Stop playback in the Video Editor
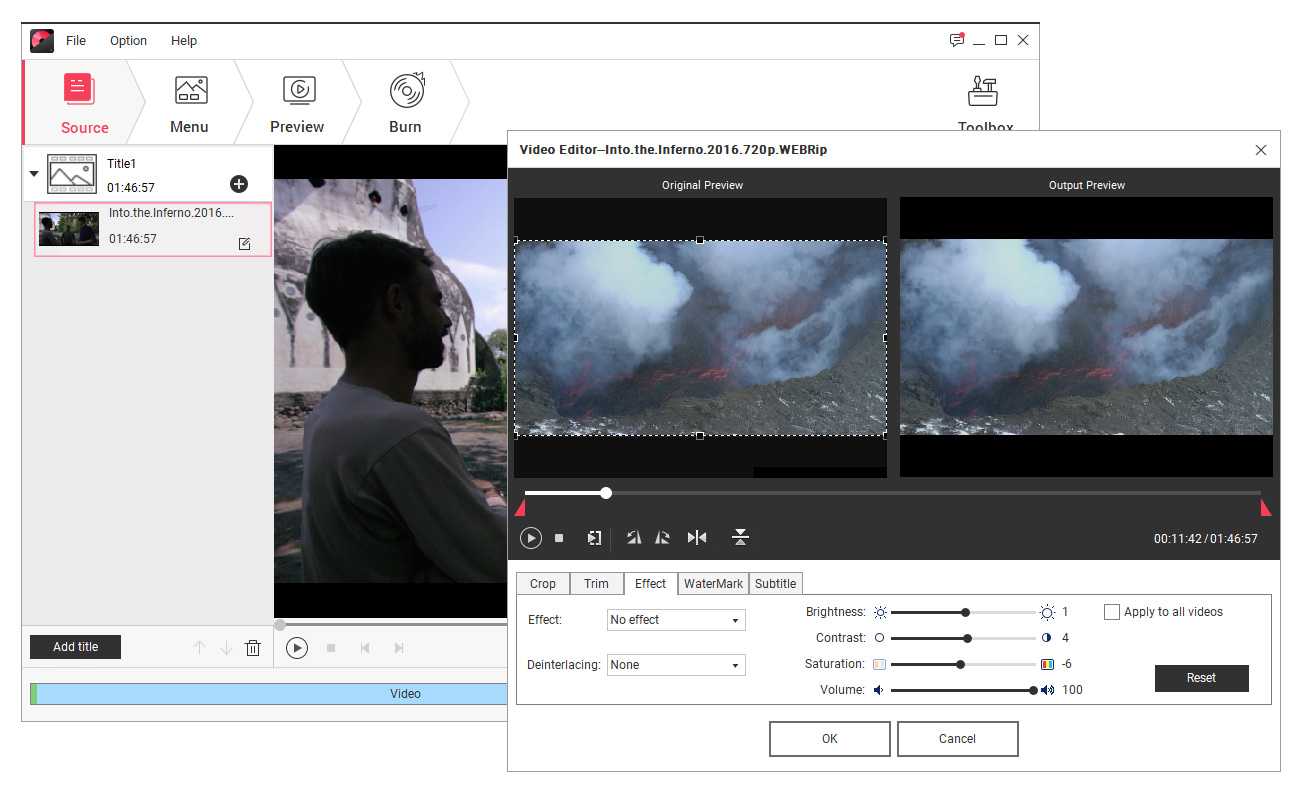The image size is (1313, 795). pos(559,538)
